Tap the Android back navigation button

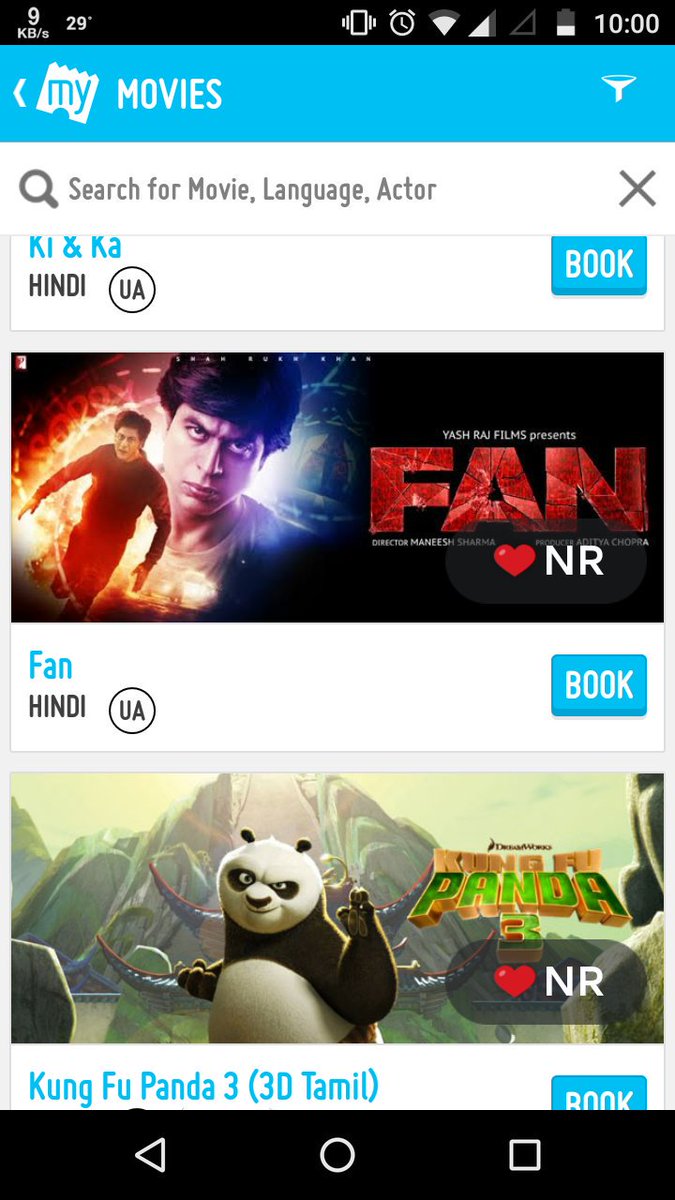point(150,1155)
